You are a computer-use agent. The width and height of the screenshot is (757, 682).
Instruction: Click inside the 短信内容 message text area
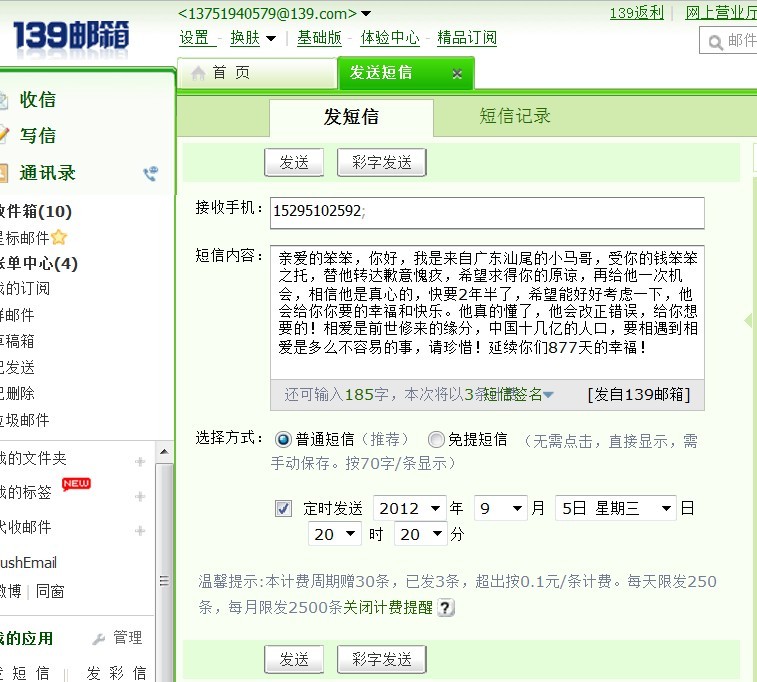click(487, 312)
